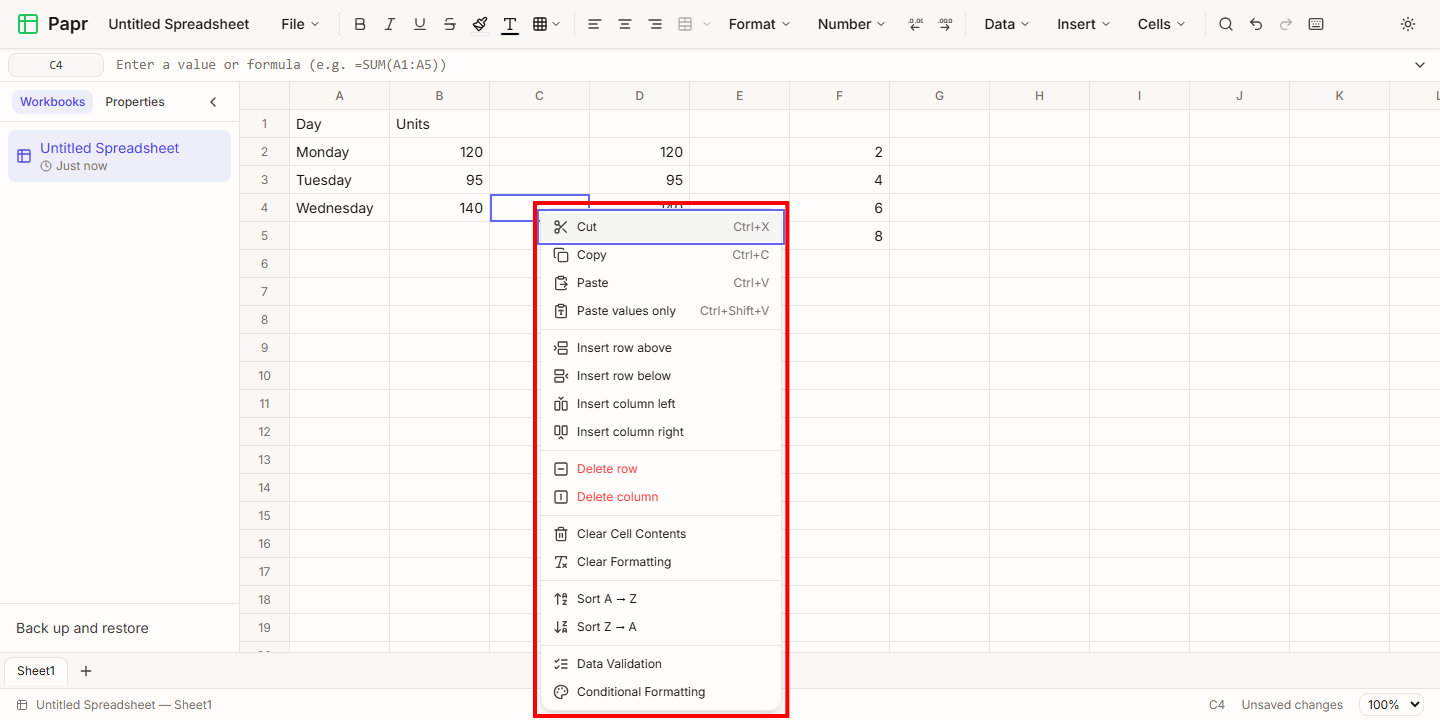
Task: Open the Cells dropdown menu
Action: 1161,24
